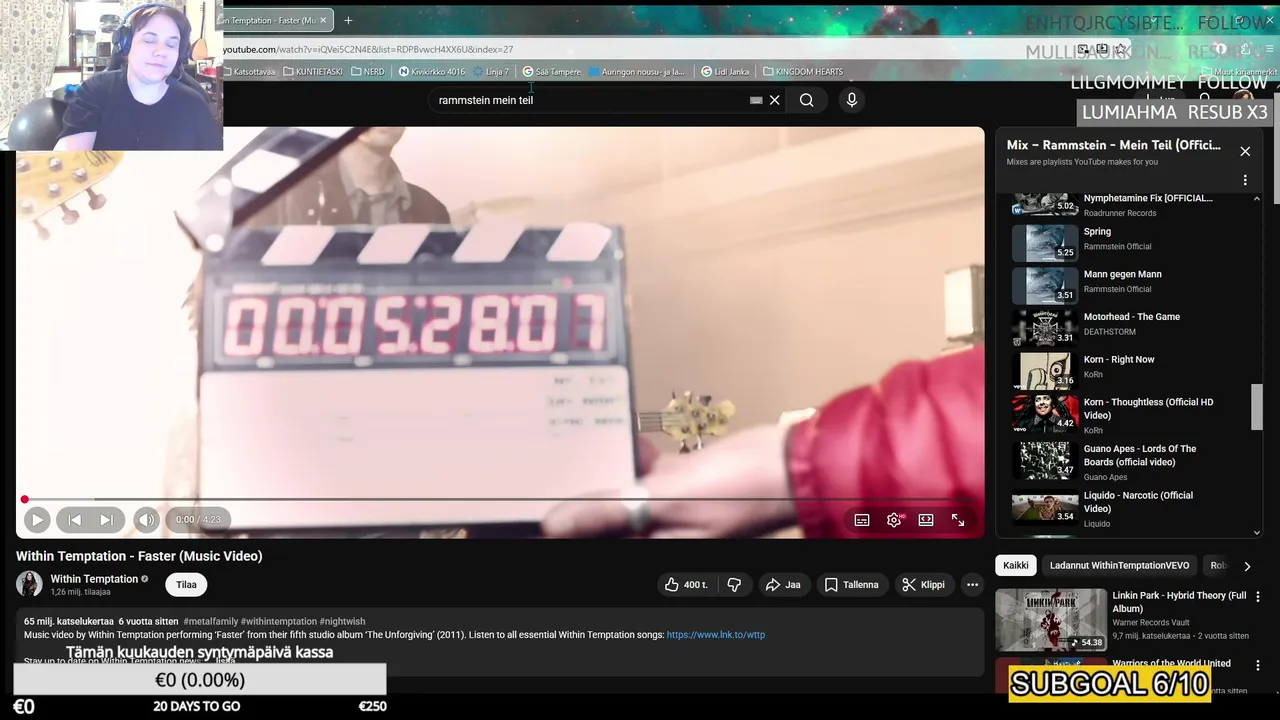Open Mix playlist options menu
Screen dimensions: 1280x720
pyautogui.click(x=1245, y=180)
